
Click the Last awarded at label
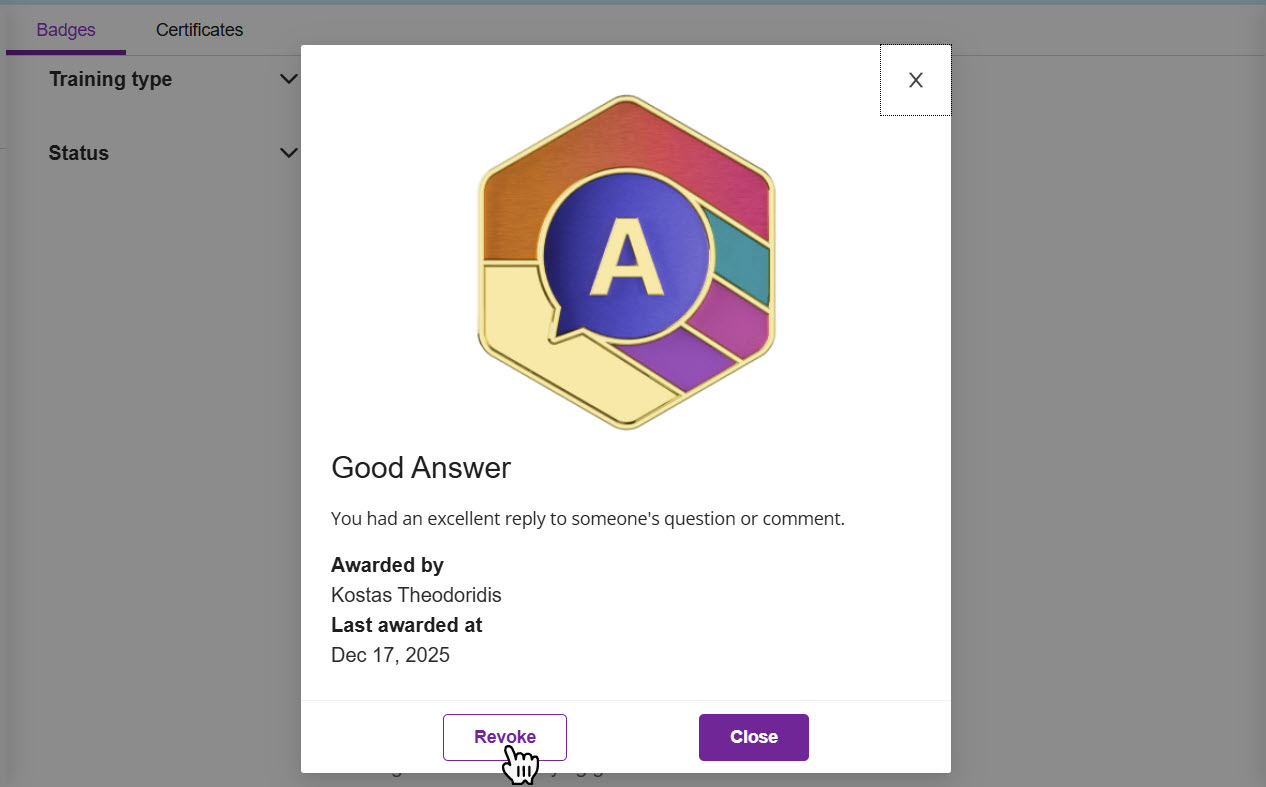click(406, 625)
